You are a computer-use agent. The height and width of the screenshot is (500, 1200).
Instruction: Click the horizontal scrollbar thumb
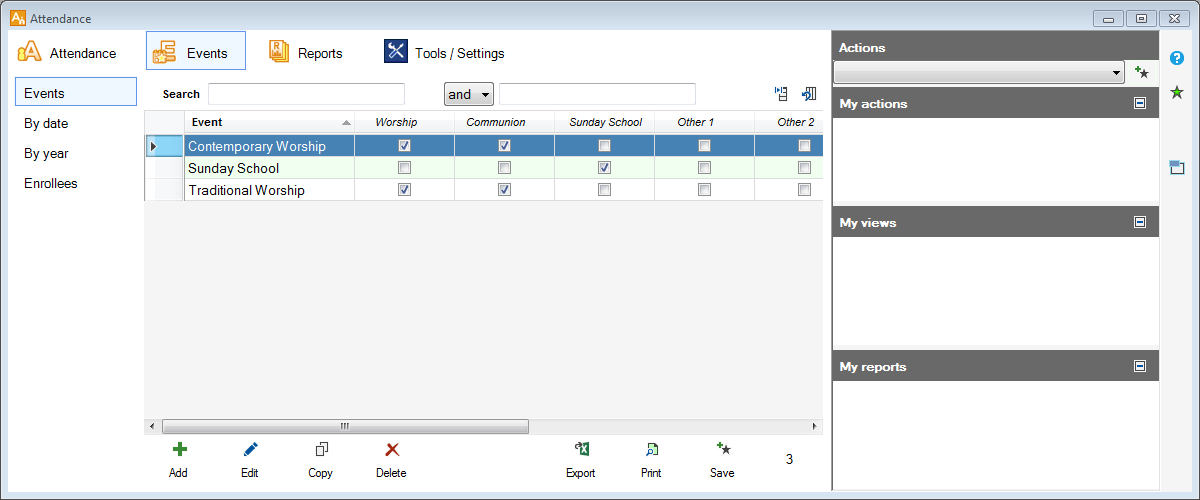coord(345,426)
